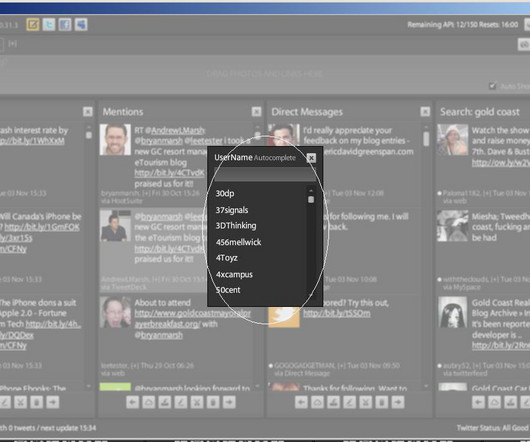Viewport: 530px width, 442px height.
Task: Click scissors icon below the leftmost column
Action: [x=20, y=402]
